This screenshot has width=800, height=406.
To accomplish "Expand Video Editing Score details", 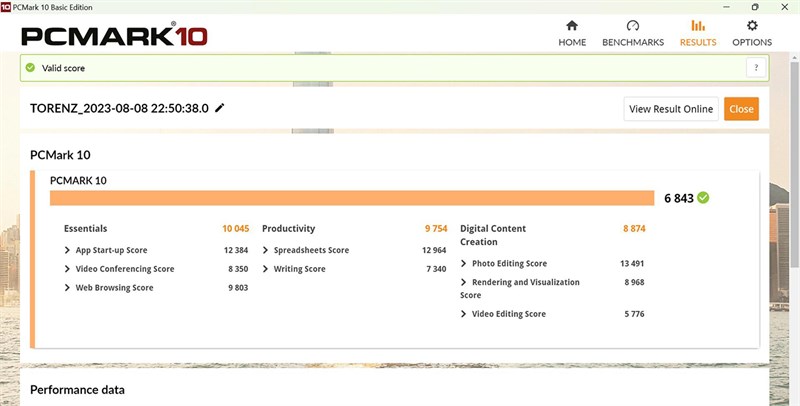I will [463, 314].
